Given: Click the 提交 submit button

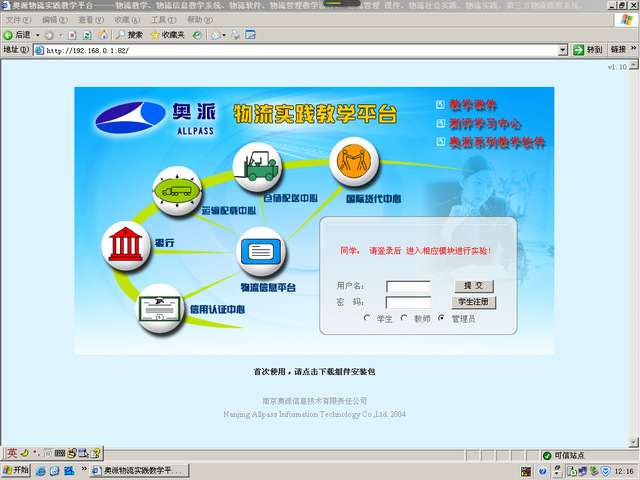Looking at the screenshot, I should click(x=474, y=286).
